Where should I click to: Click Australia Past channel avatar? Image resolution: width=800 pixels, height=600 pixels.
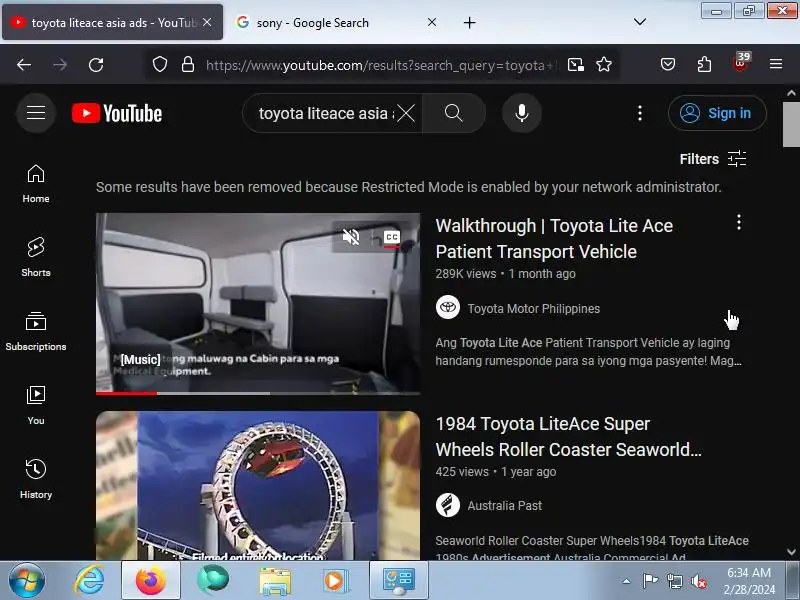447,505
